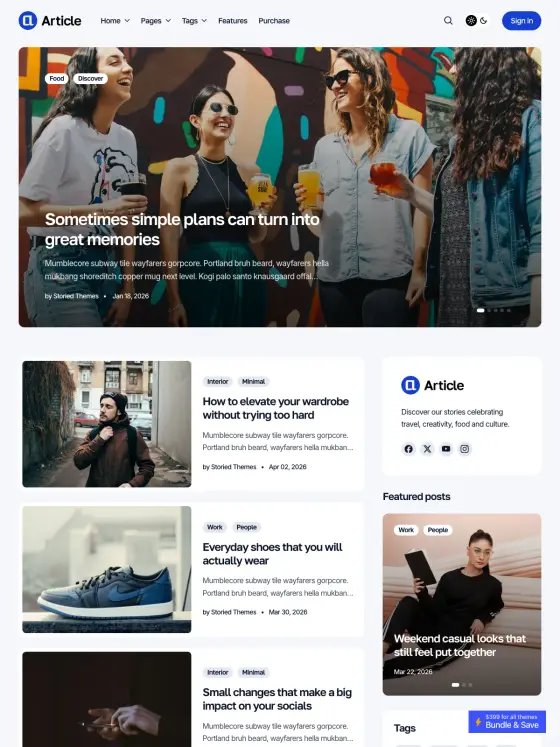
Task: Click 'Apr 02, 2026' date text
Action: point(287,467)
